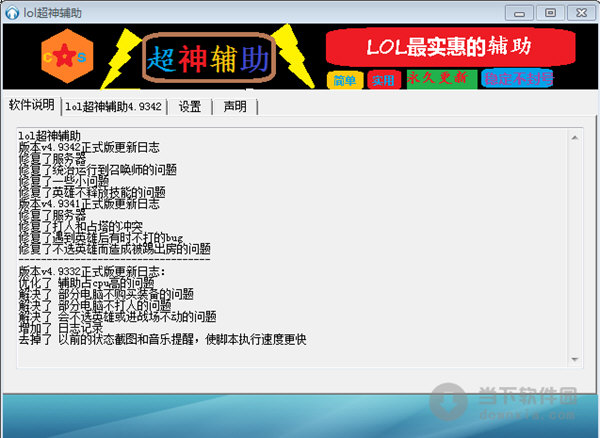Image resolution: width=600 pixels, height=438 pixels.
Task: Click the line 修复了英雄不释放技能的问题
Action: tap(92, 192)
